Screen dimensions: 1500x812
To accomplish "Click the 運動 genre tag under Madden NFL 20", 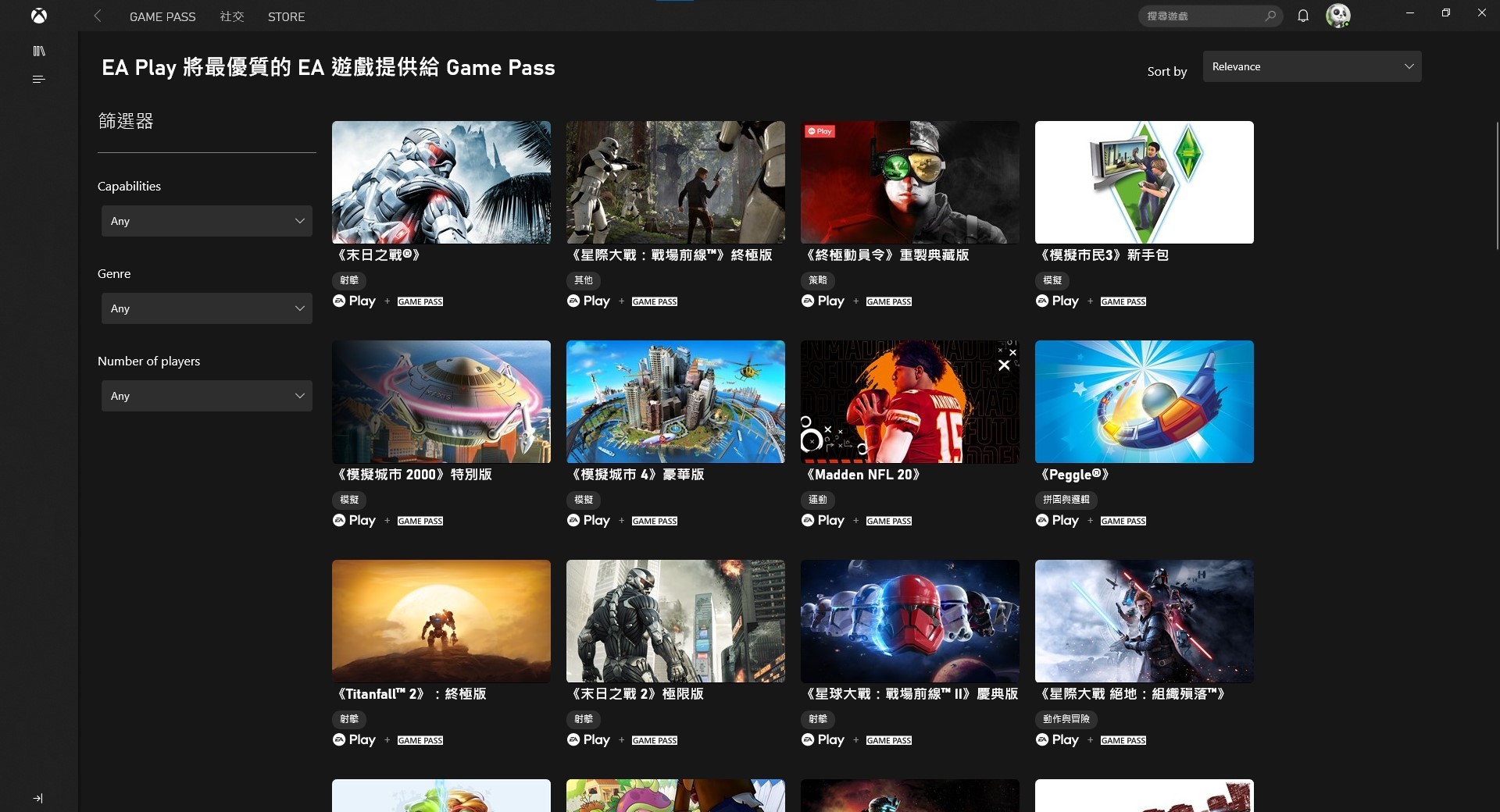I will (x=818, y=500).
